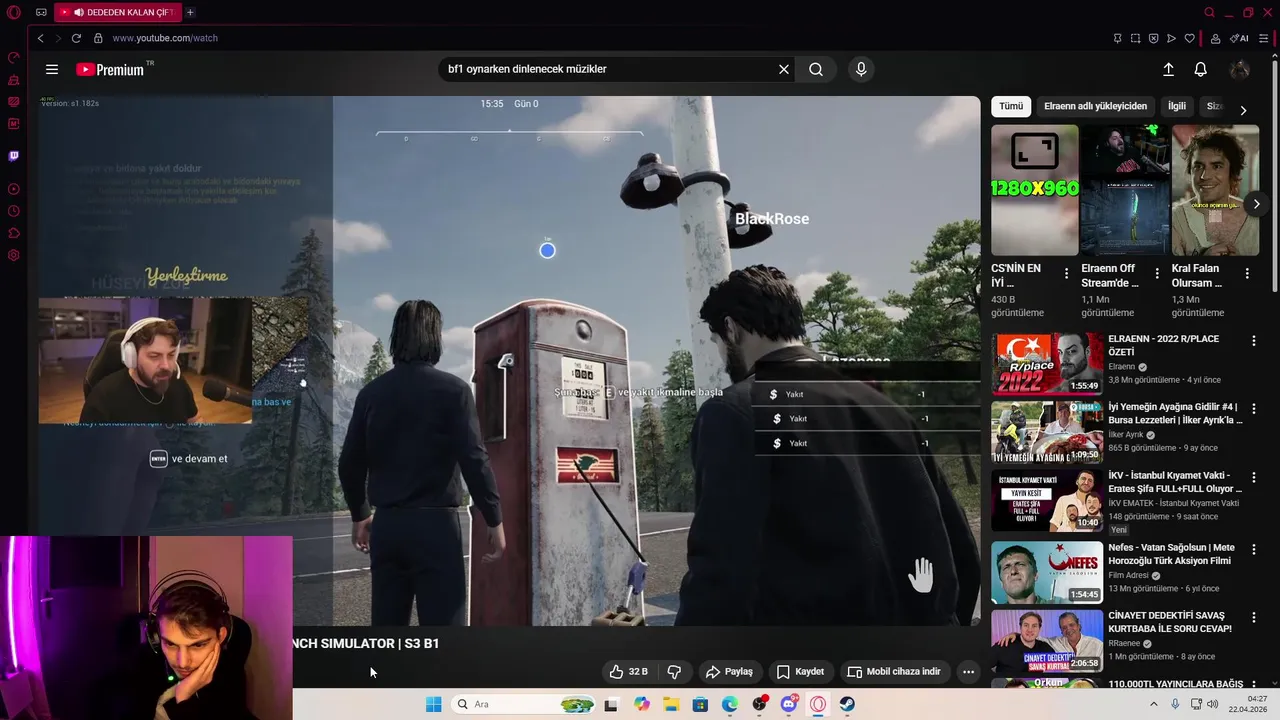Open the İKV İstanbul Kıyamet Vakti thumbnail

pos(1047,501)
